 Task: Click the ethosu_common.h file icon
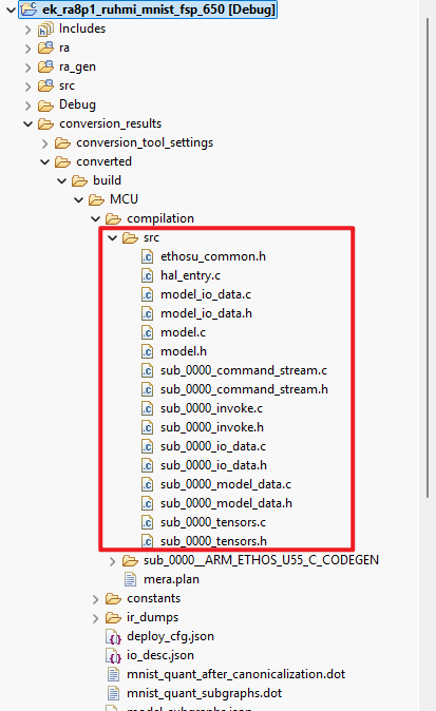point(147,257)
